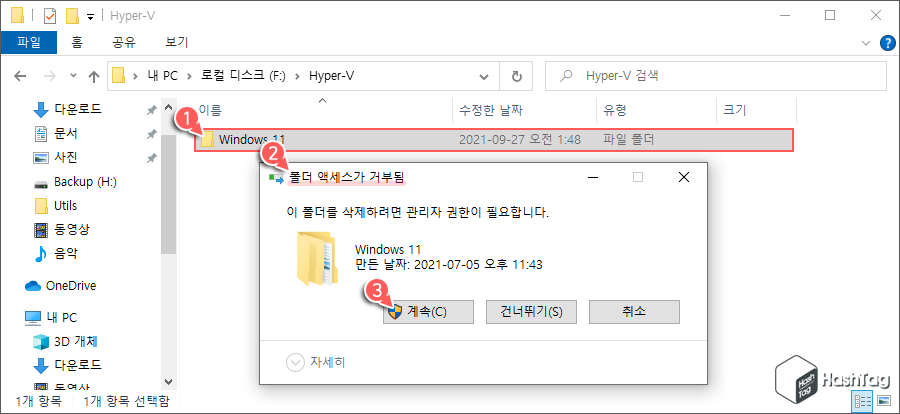Open the 파일 menu tab
This screenshot has width=900, height=414.
coord(29,42)
